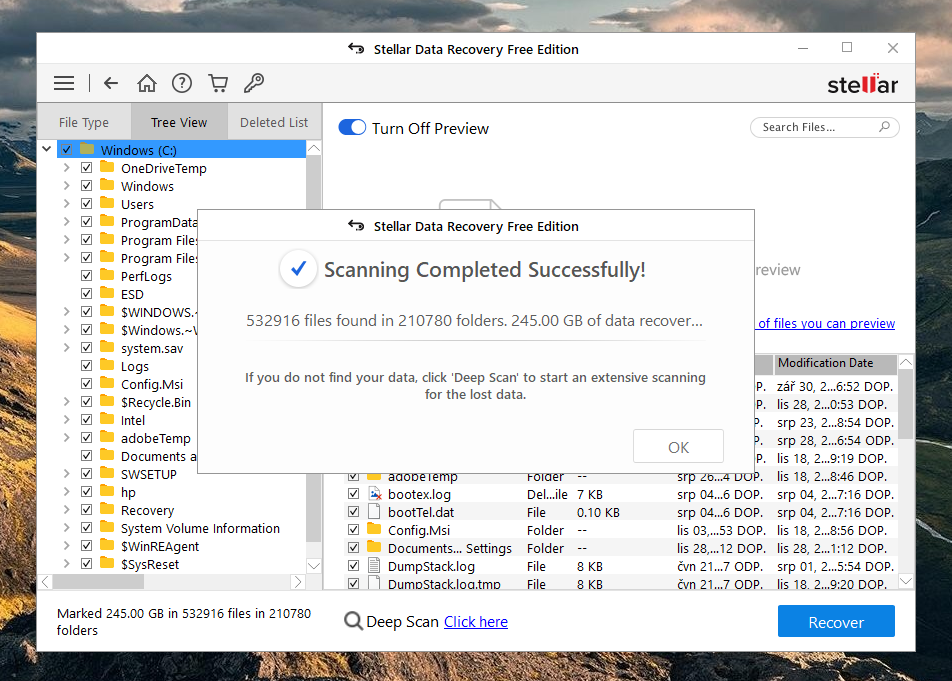This screenshot has width=952, height=681.
Task: Click the Windows (C:) drive folder icon
Action: point(87,149)
